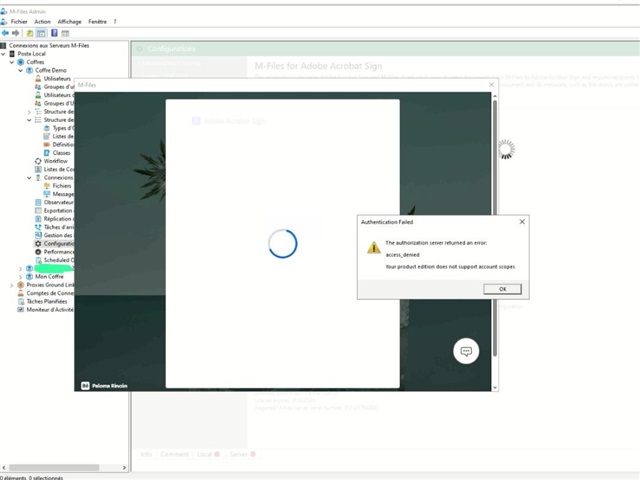Click the Up one level folder icon
Image resolution: width=640 pixels, height=480 pixels.
(30, 33)
